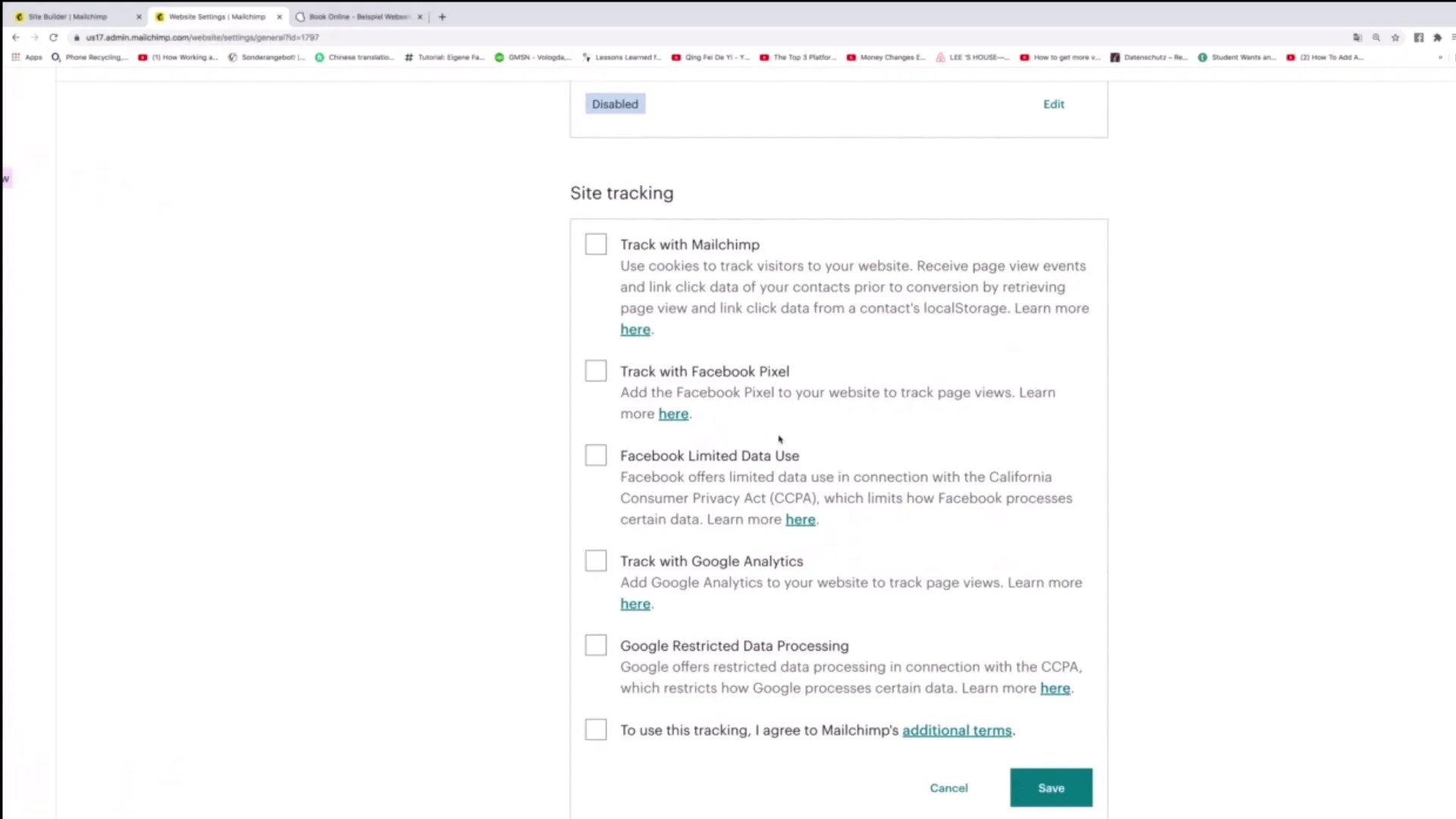
Task: Open The Top 3 Platforms bookmark
Action: (x=798, y=57)
